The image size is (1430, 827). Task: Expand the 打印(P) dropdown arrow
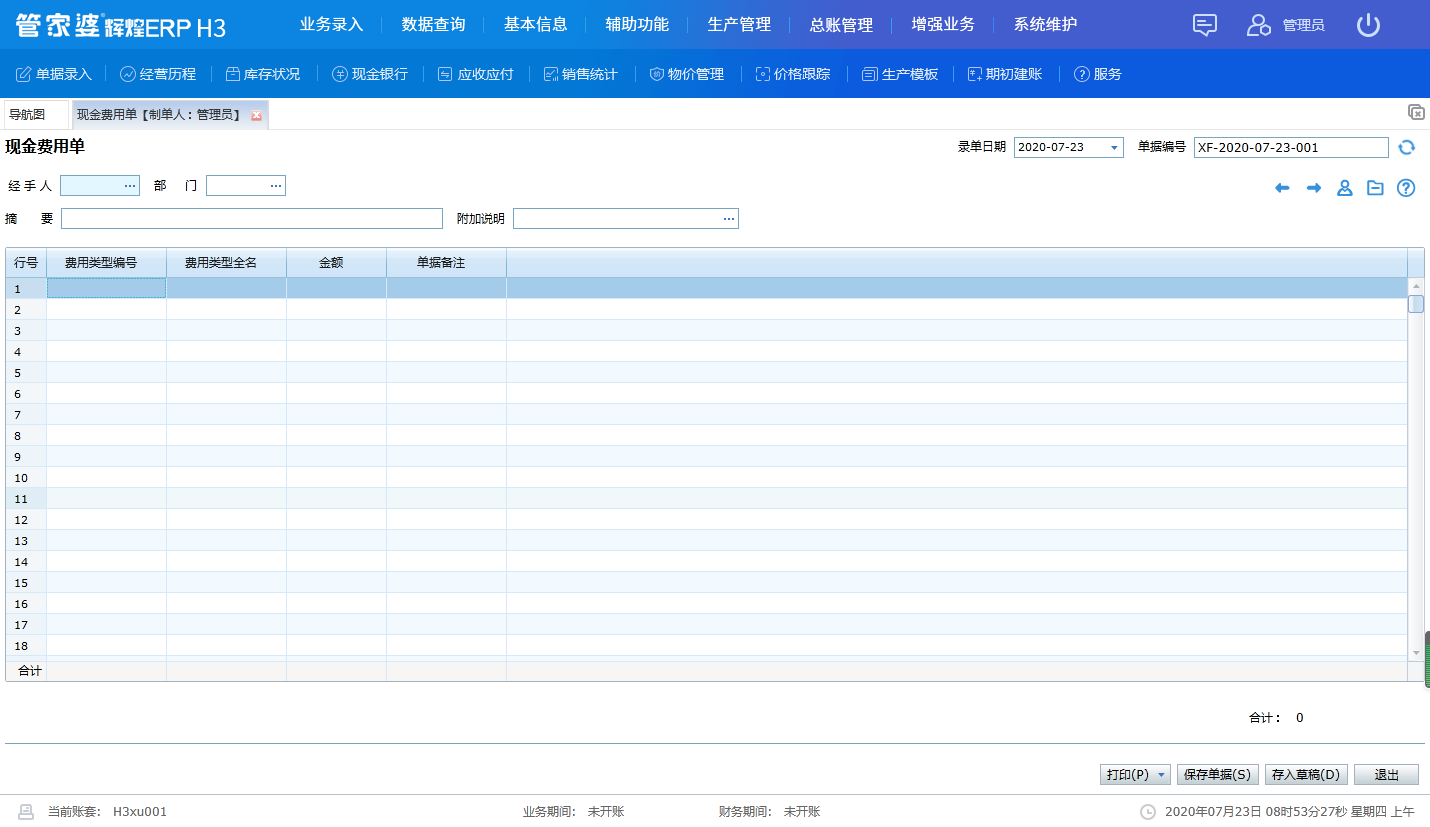1161,775
